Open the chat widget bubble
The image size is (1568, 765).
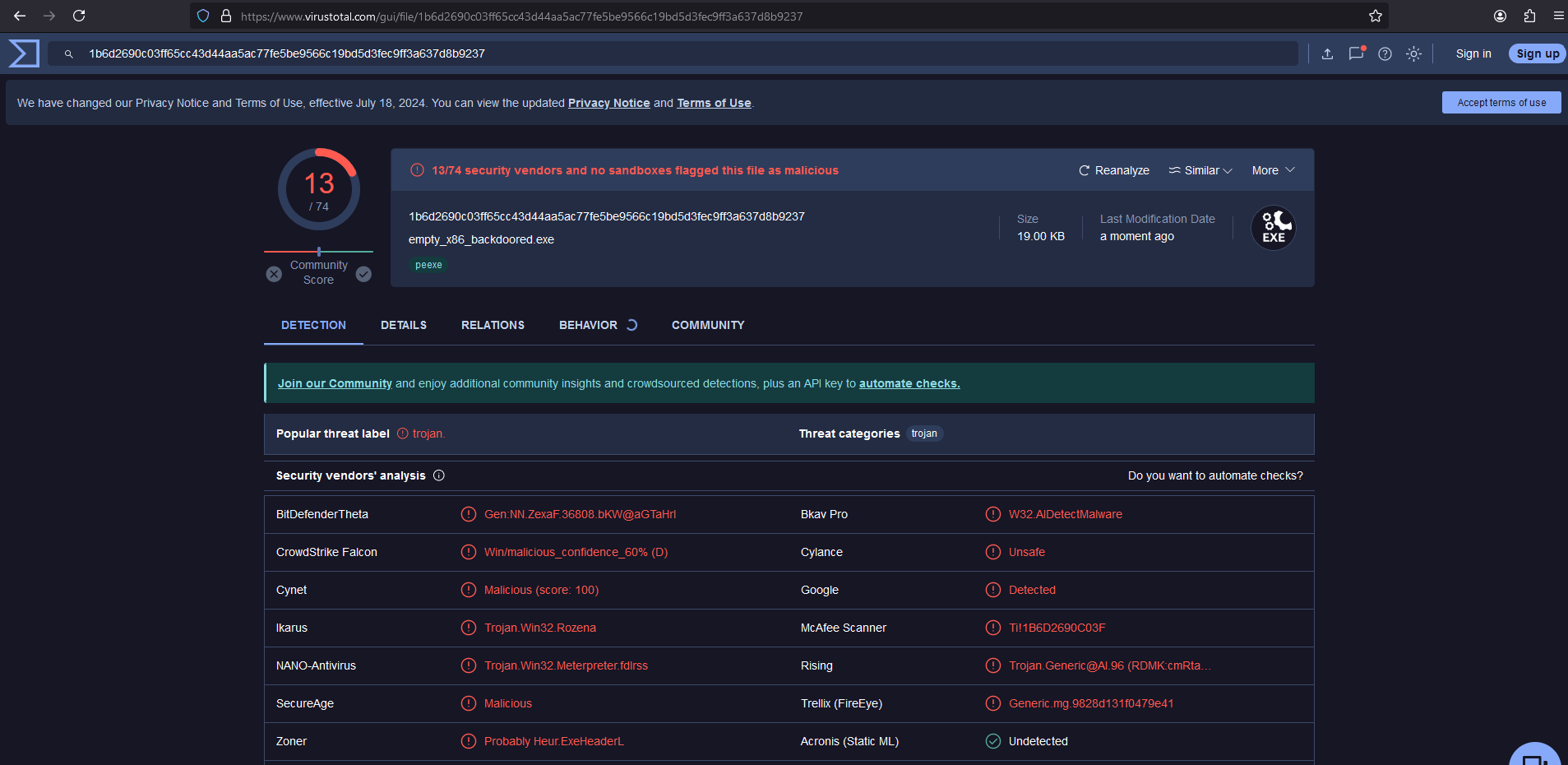1535,755
